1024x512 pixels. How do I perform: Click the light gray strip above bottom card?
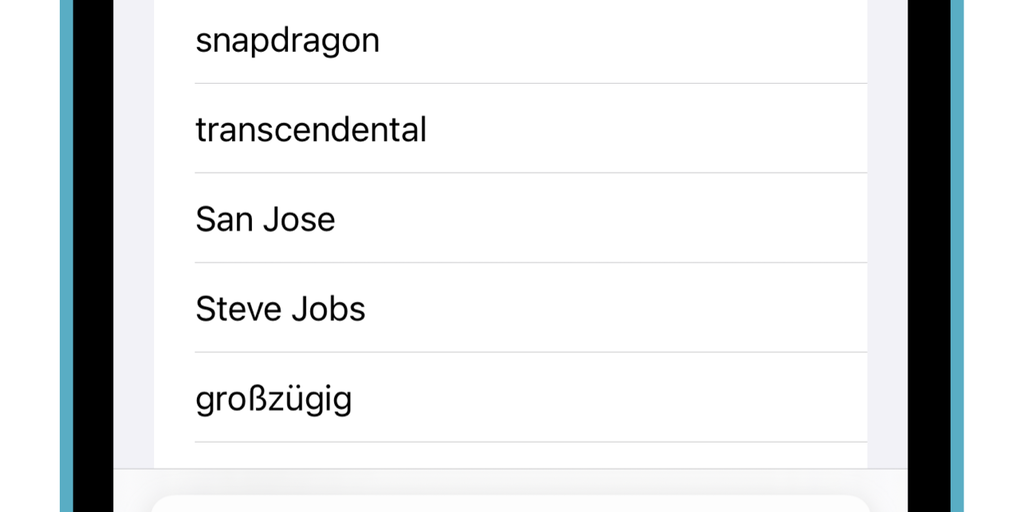point(510,481)
